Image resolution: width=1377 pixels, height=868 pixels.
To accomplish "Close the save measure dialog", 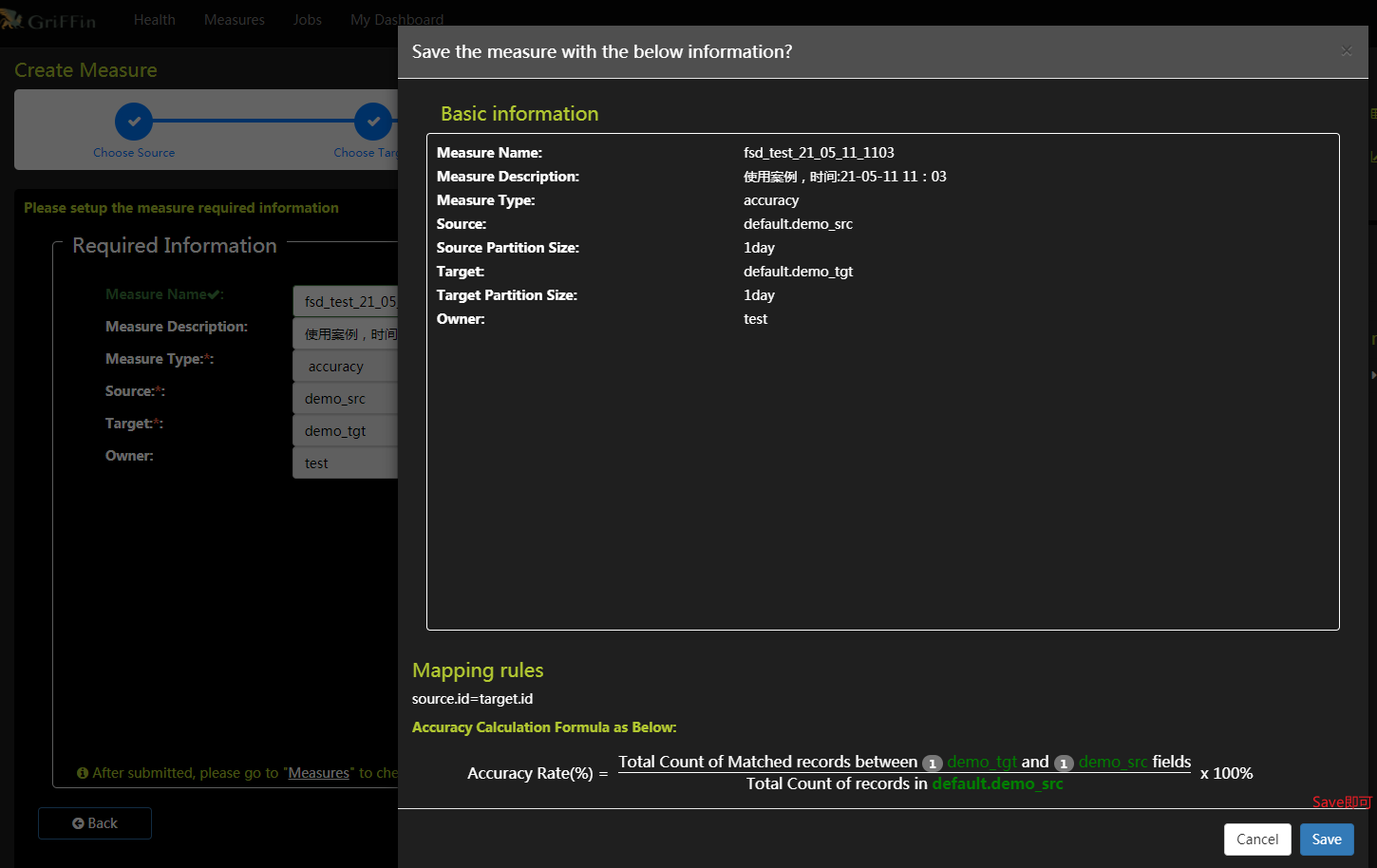I will point(1347,51).
